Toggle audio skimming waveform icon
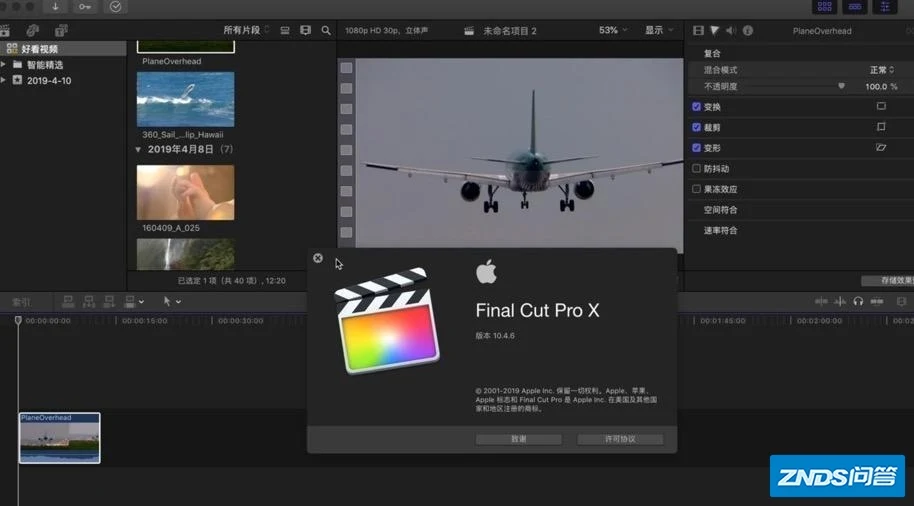The image size is (914, 506). 840,301
